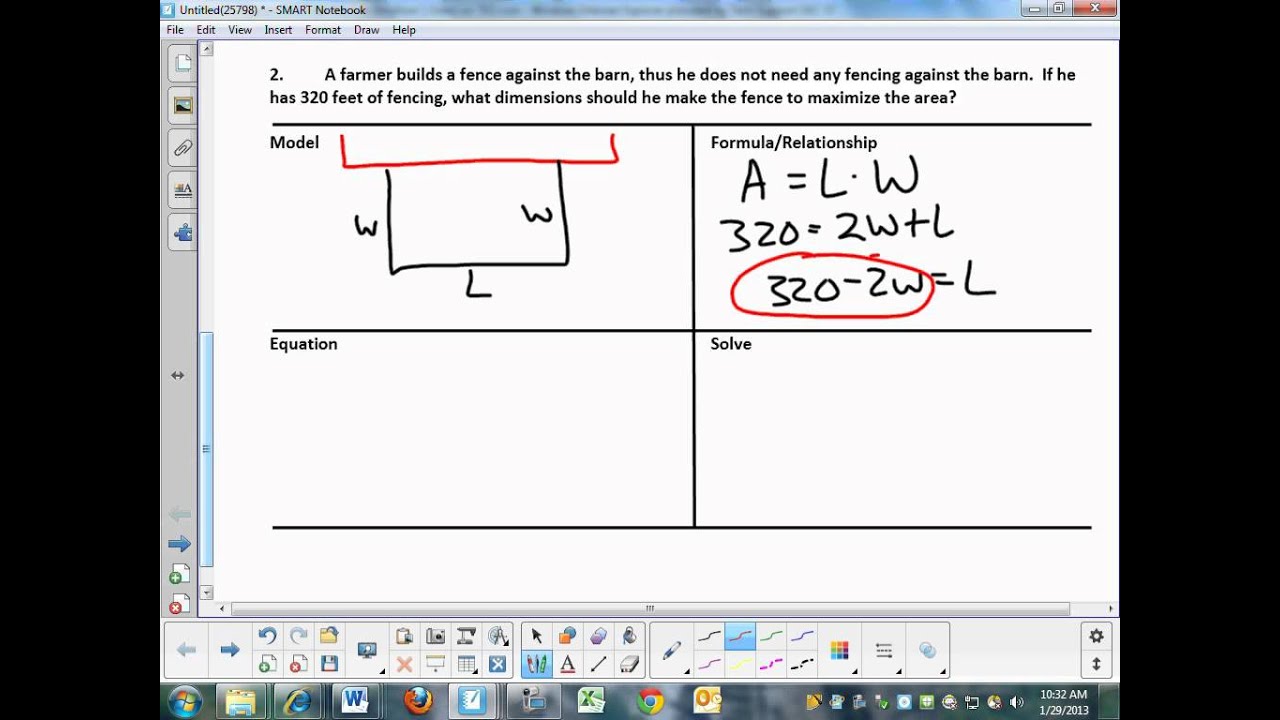
Task: Open the File menu
Action: point(175,30)
